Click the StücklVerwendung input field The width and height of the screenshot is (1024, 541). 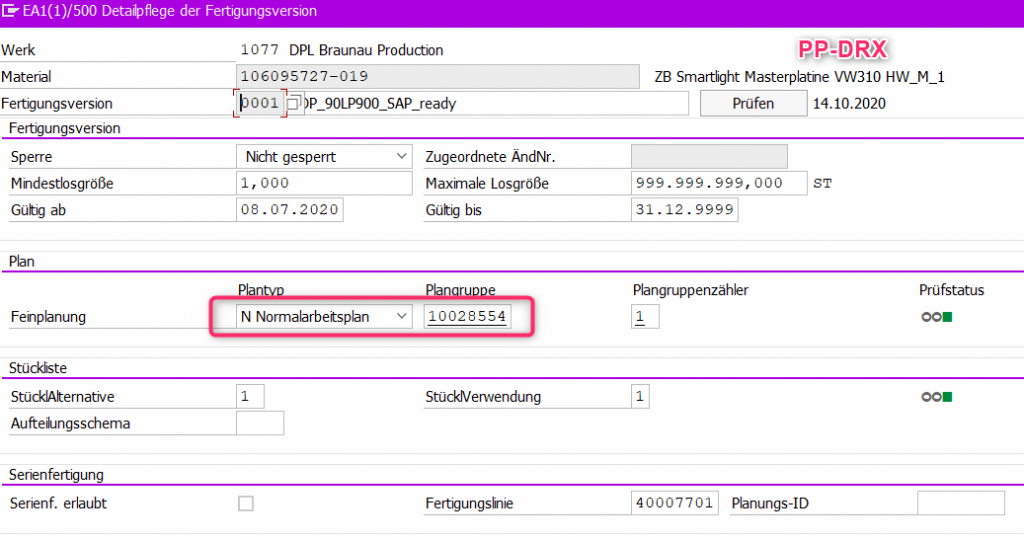(x=645, y=397)
